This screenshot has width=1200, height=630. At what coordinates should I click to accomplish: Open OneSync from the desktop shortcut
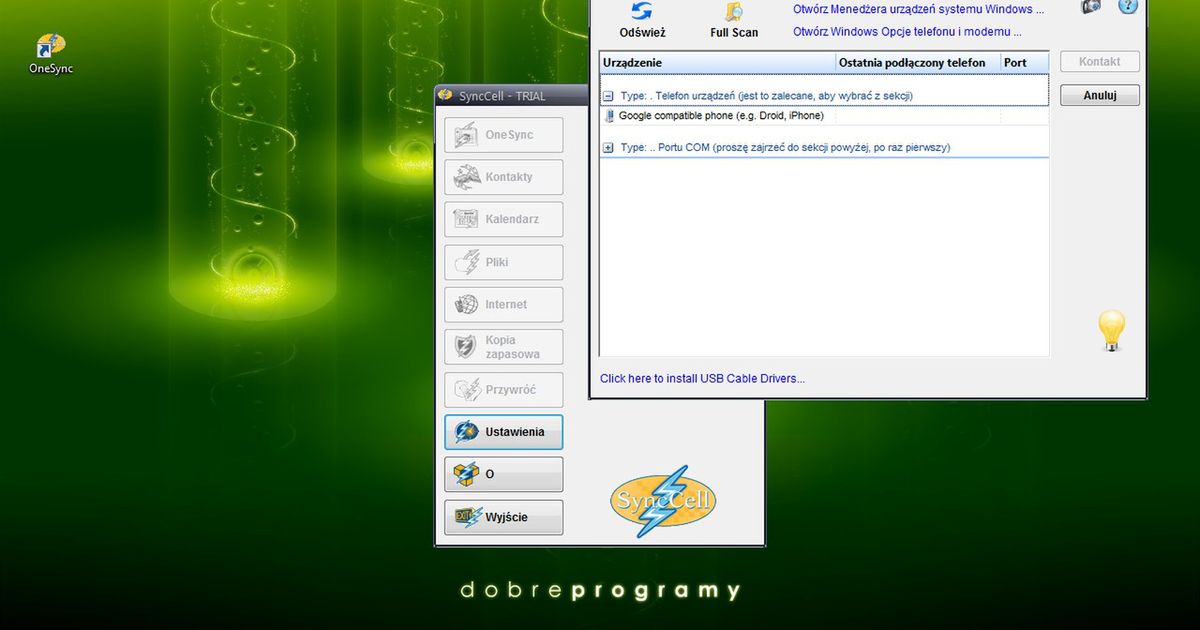48,45
